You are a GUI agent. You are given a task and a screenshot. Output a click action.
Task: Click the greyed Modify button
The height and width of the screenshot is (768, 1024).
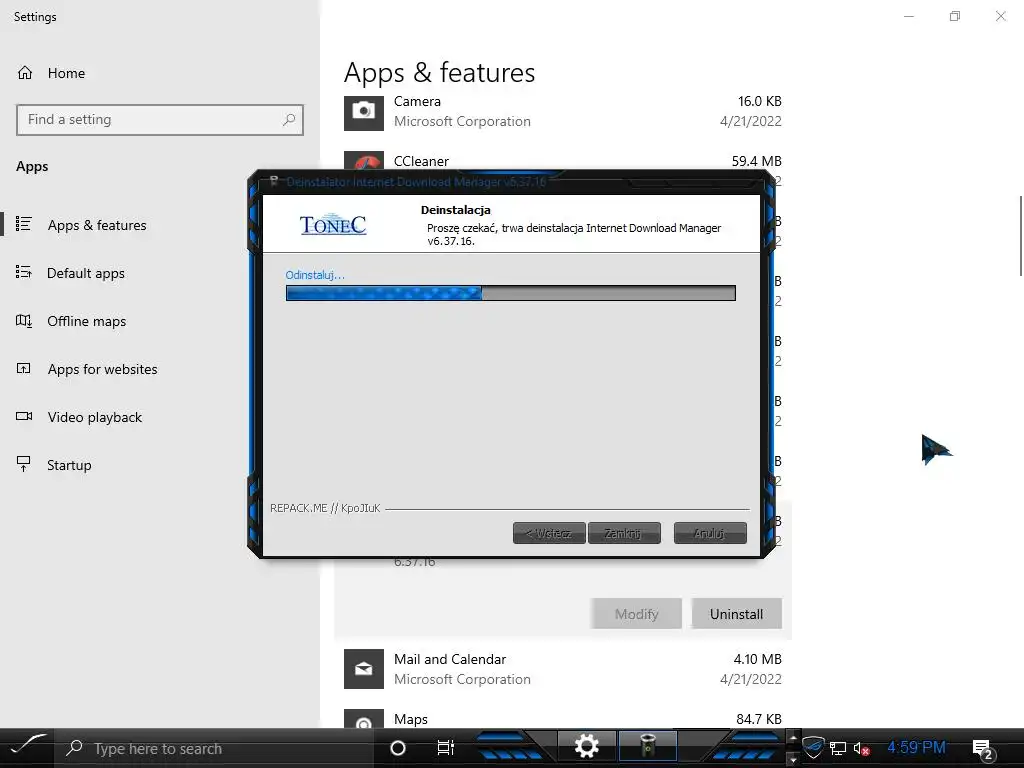(637, 614)
